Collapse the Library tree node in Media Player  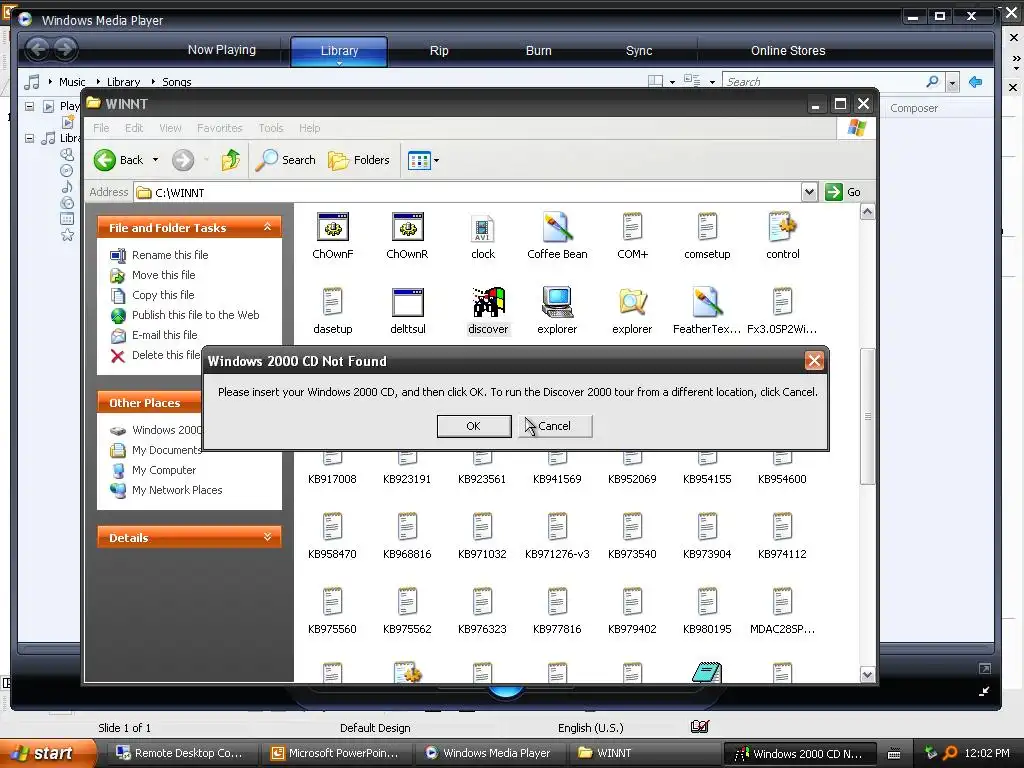pyautogui.click(x=29, y=138)
